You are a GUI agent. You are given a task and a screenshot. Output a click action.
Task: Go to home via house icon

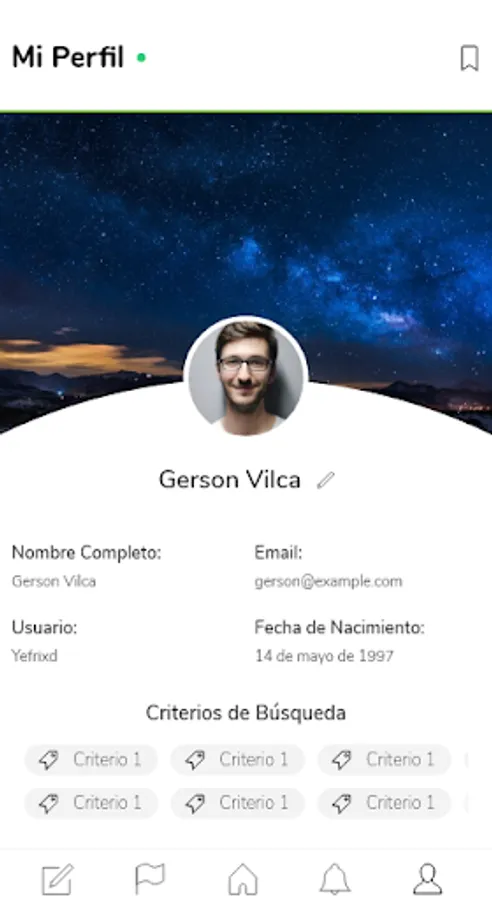click(243, 879)
